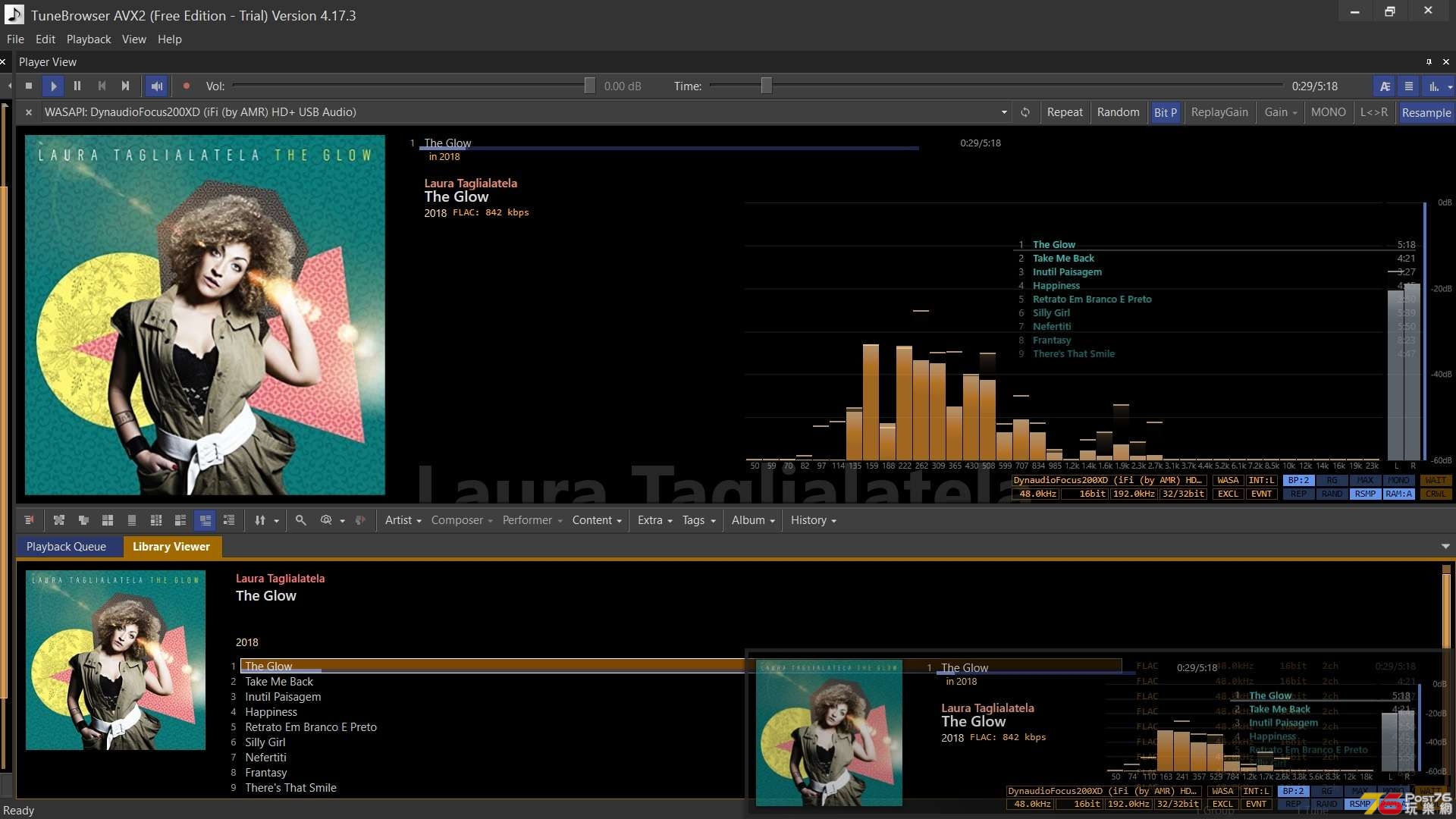Toggle Bit P bit-perfect mode
Screen dimensions: 1456x819
click(x=1166, y=112)
